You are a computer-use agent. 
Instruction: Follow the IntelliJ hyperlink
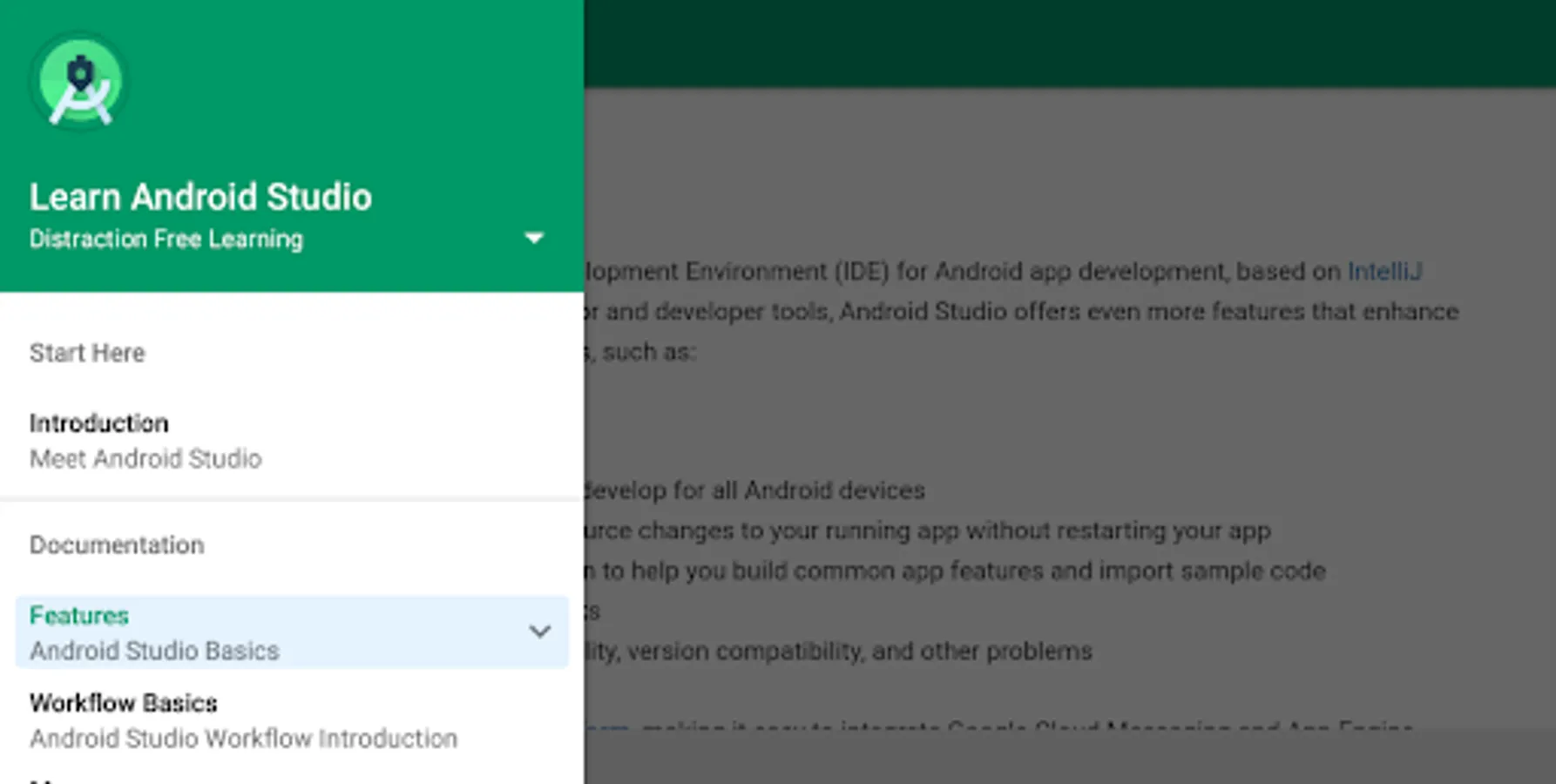(x=1384, y=272)
